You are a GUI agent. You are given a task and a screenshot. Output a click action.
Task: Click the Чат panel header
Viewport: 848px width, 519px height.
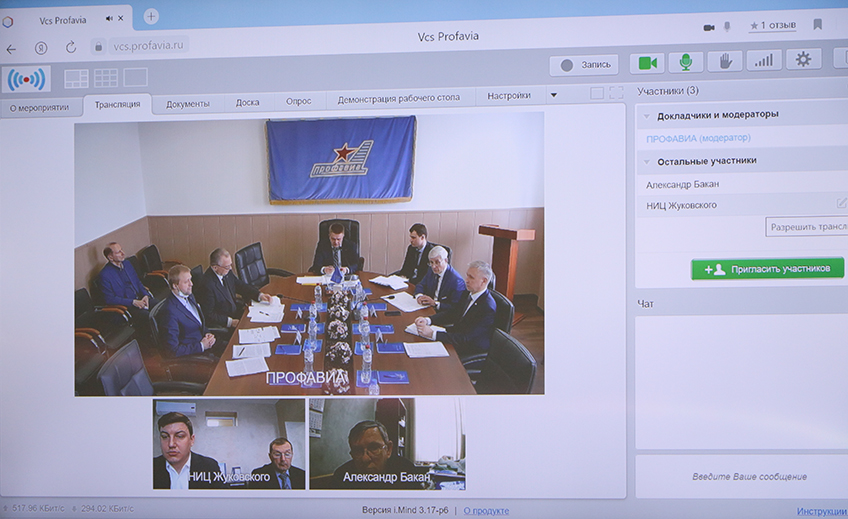coord(645,304)
